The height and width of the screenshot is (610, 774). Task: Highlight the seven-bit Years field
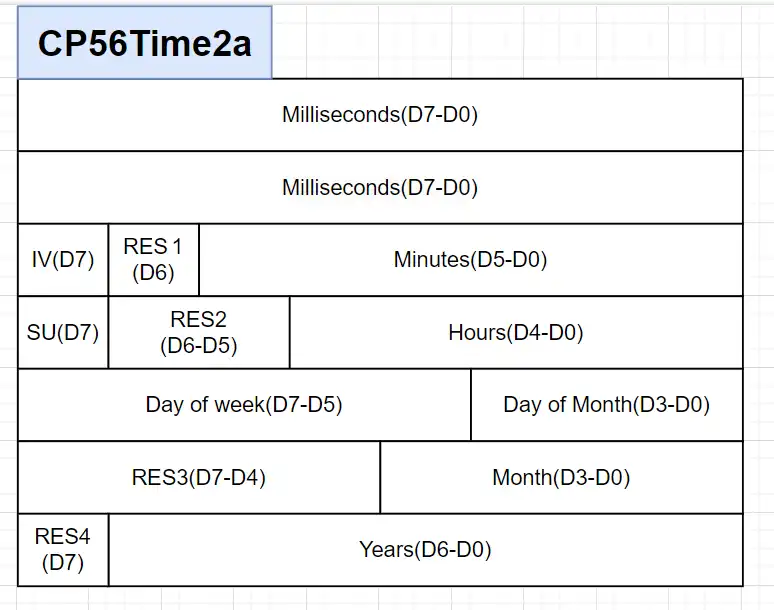(x=425, y=549)
